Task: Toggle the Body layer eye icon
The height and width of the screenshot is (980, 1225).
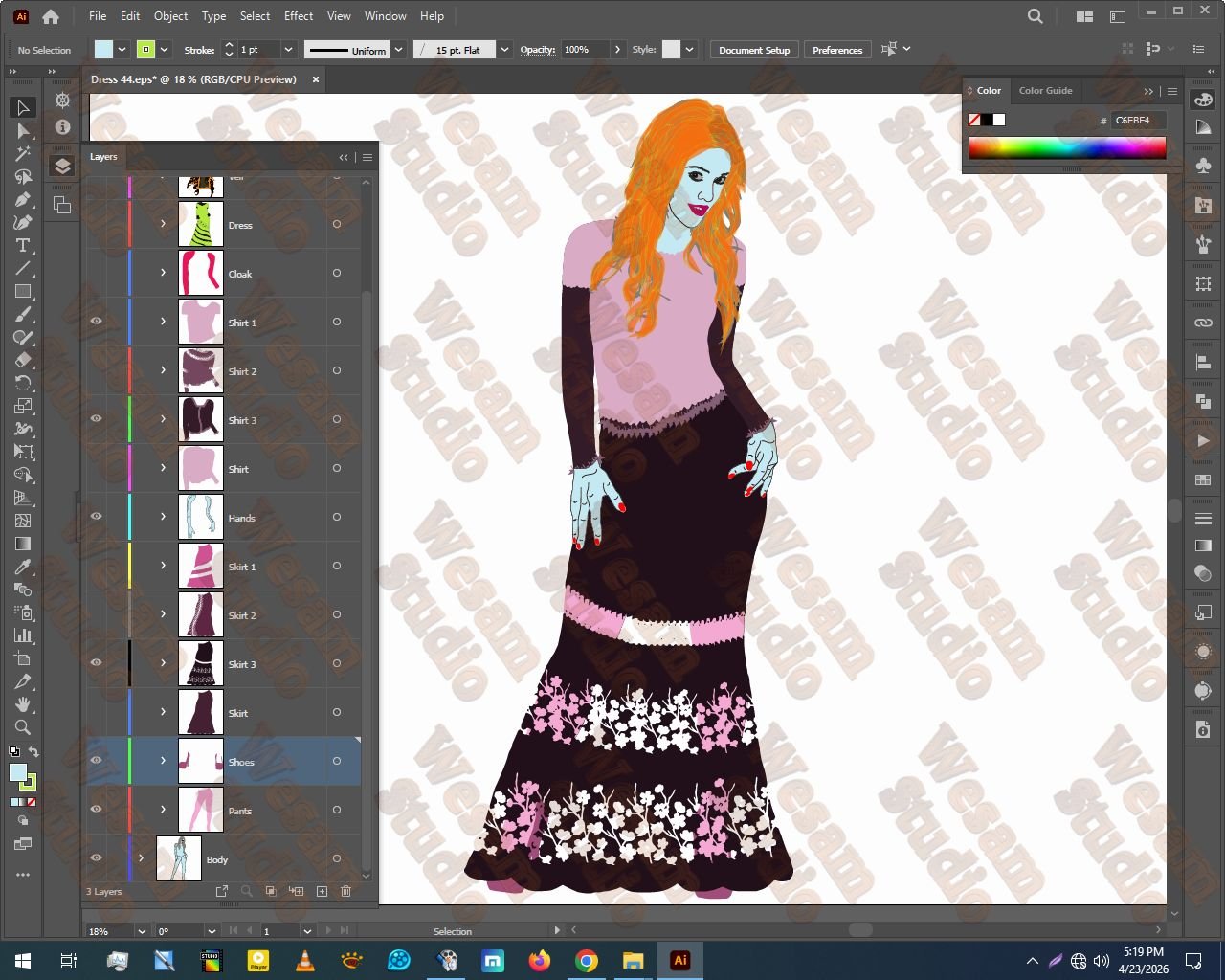Action: pyautogui.click(x=96, y=858)
